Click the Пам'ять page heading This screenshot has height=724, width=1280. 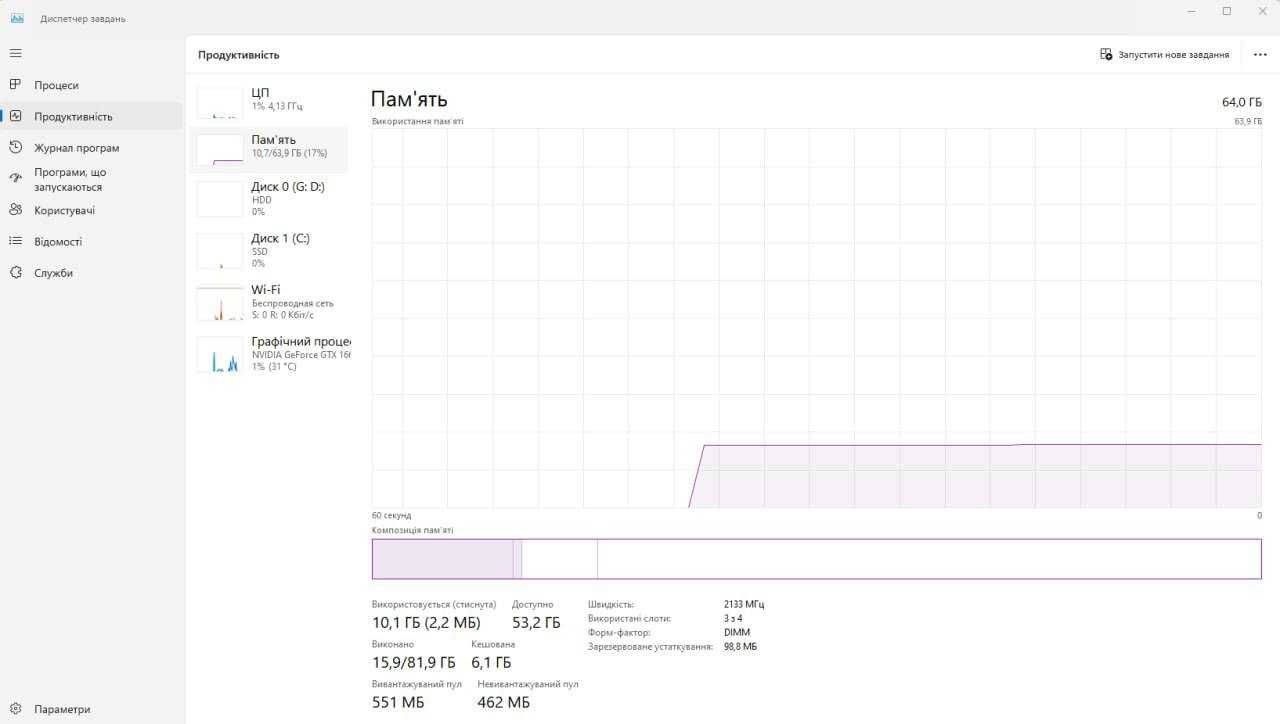[x=409, y=99]
